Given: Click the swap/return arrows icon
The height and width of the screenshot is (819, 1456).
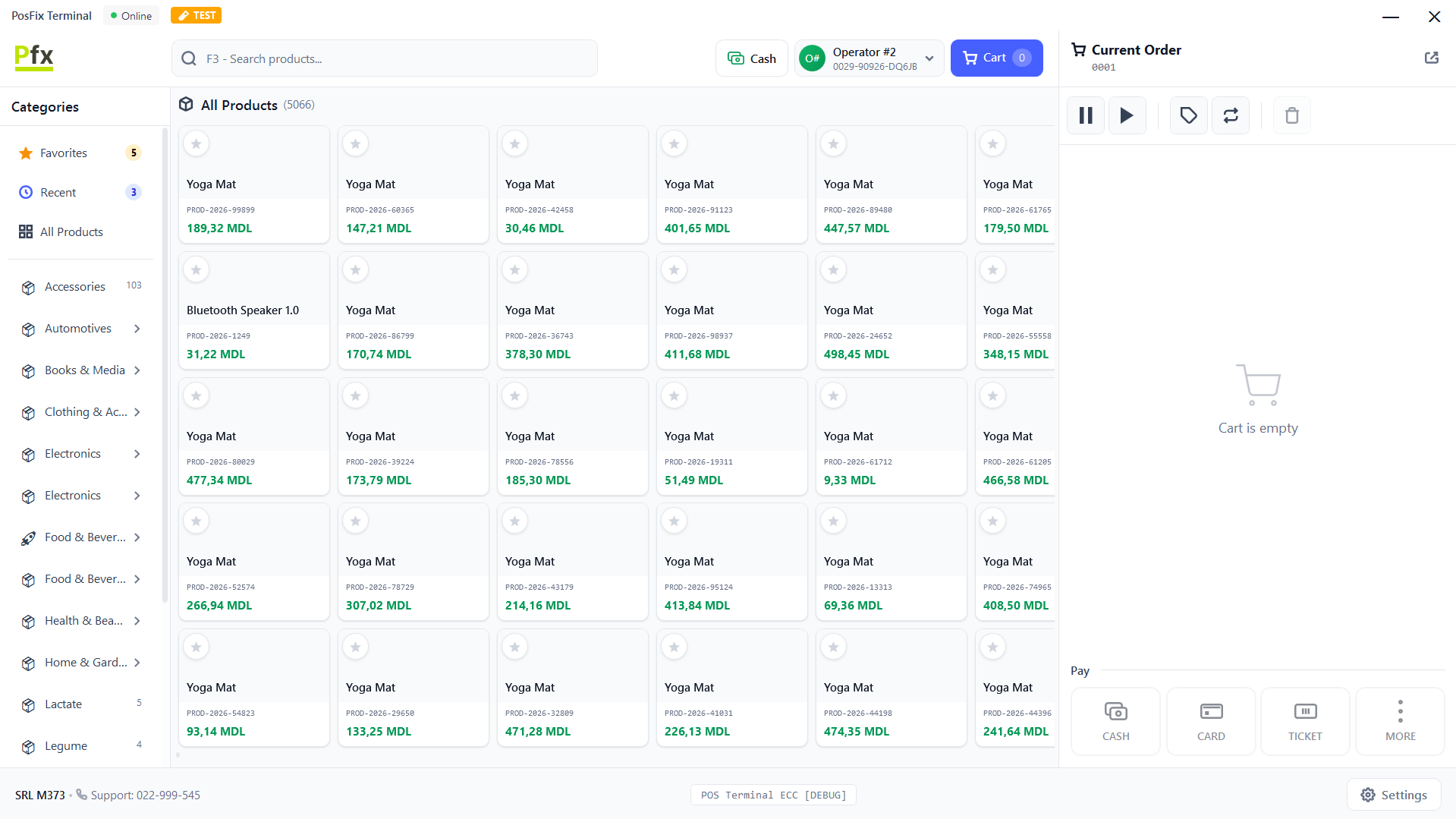Looking at the screenshot, I should (1230, 115).
